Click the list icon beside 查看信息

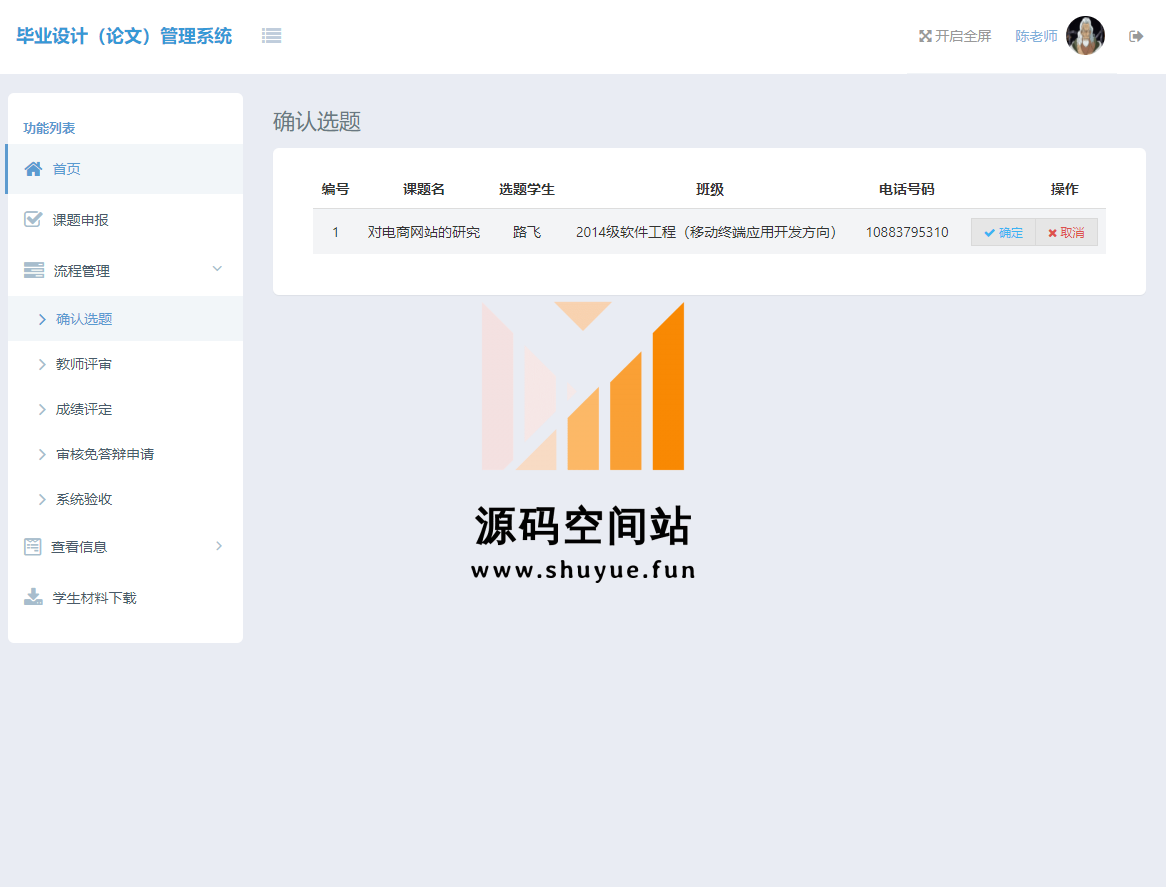click(x=33, y=546)
